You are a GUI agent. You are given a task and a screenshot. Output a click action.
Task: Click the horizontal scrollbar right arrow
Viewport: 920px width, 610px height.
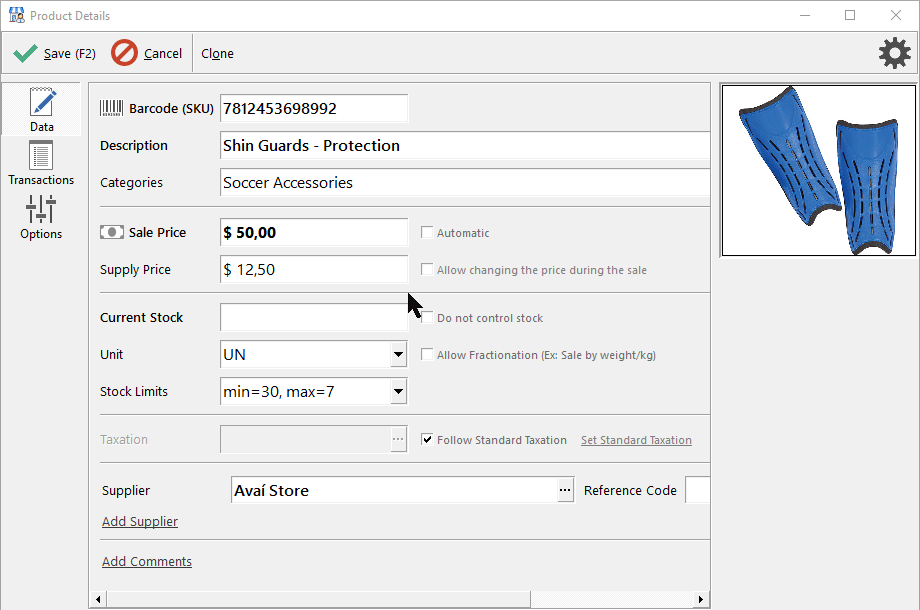[x=700, y=599]
